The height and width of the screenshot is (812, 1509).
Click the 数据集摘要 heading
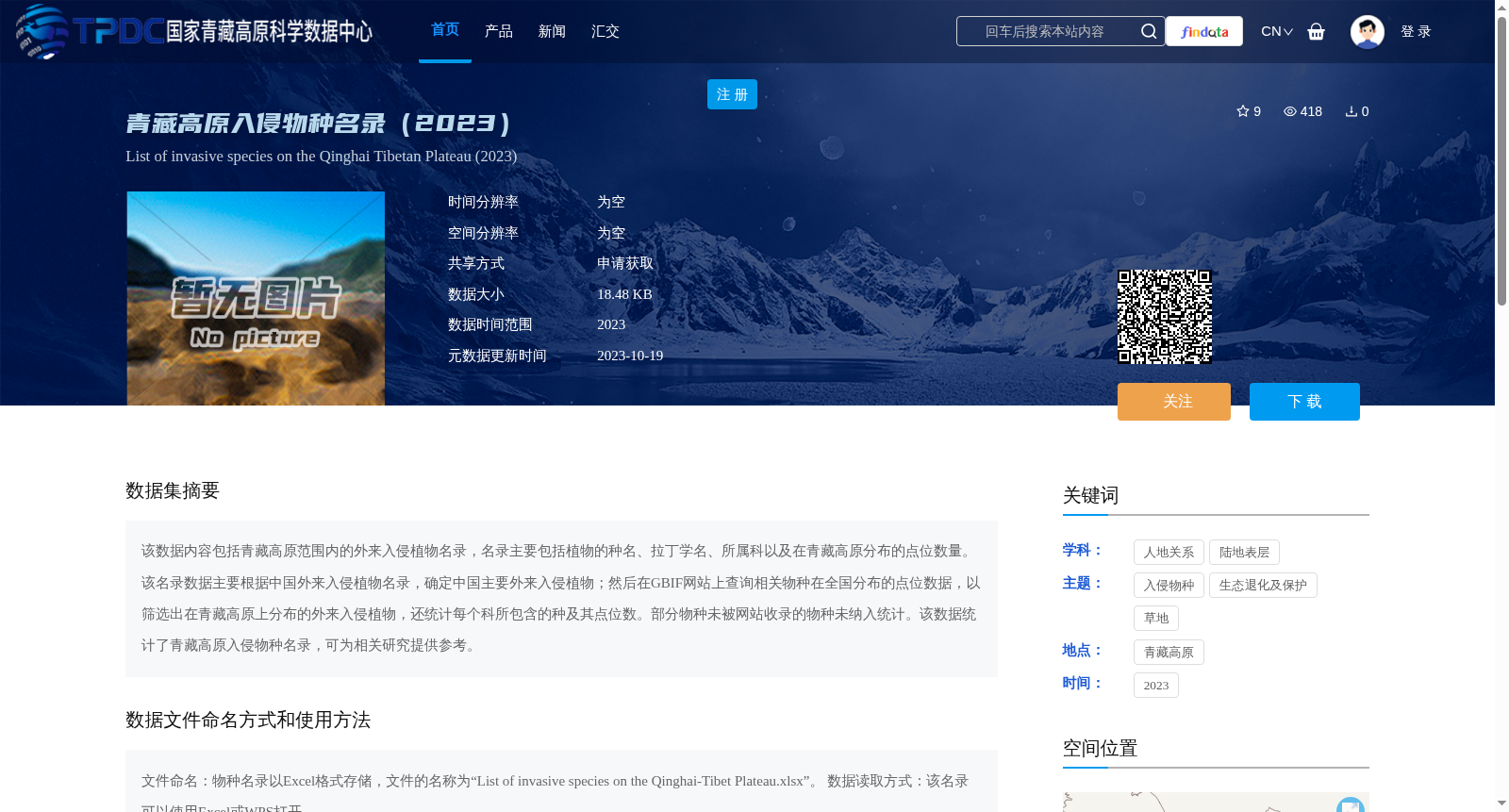(x=173, y=490)
